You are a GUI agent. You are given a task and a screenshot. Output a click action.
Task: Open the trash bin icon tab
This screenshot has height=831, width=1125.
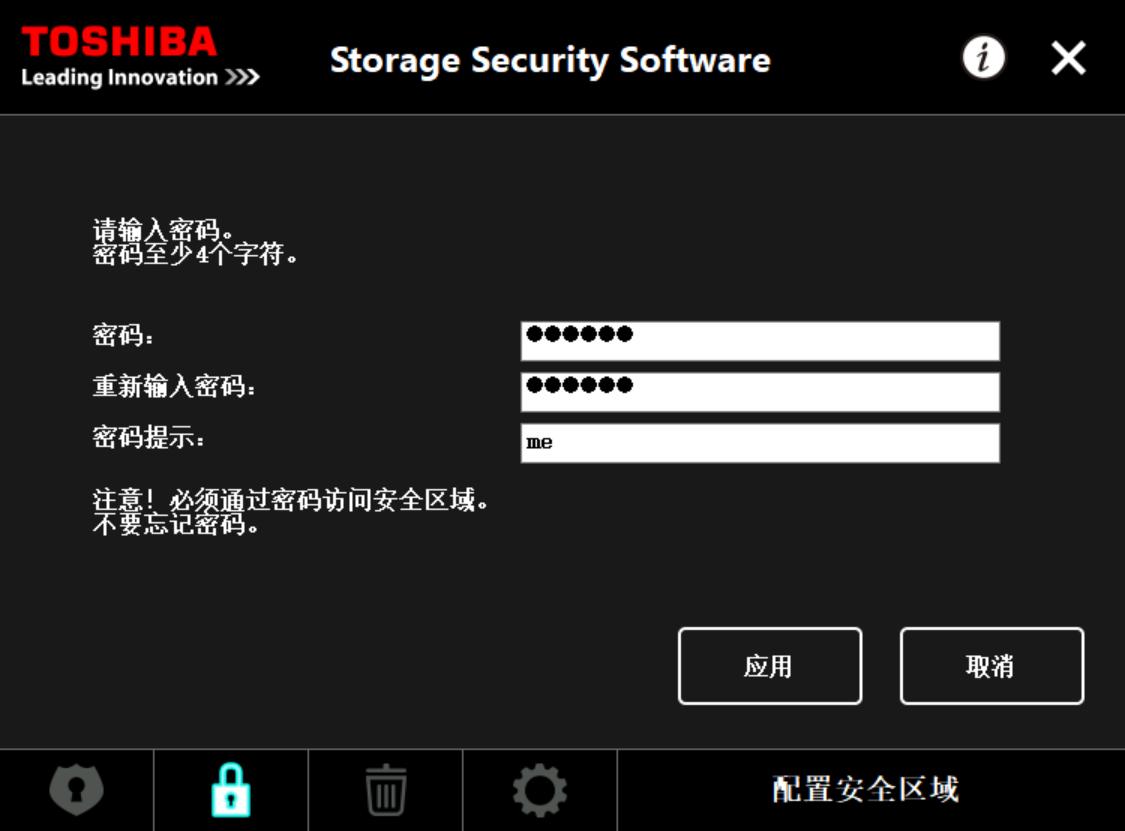(x=385, y=790)
